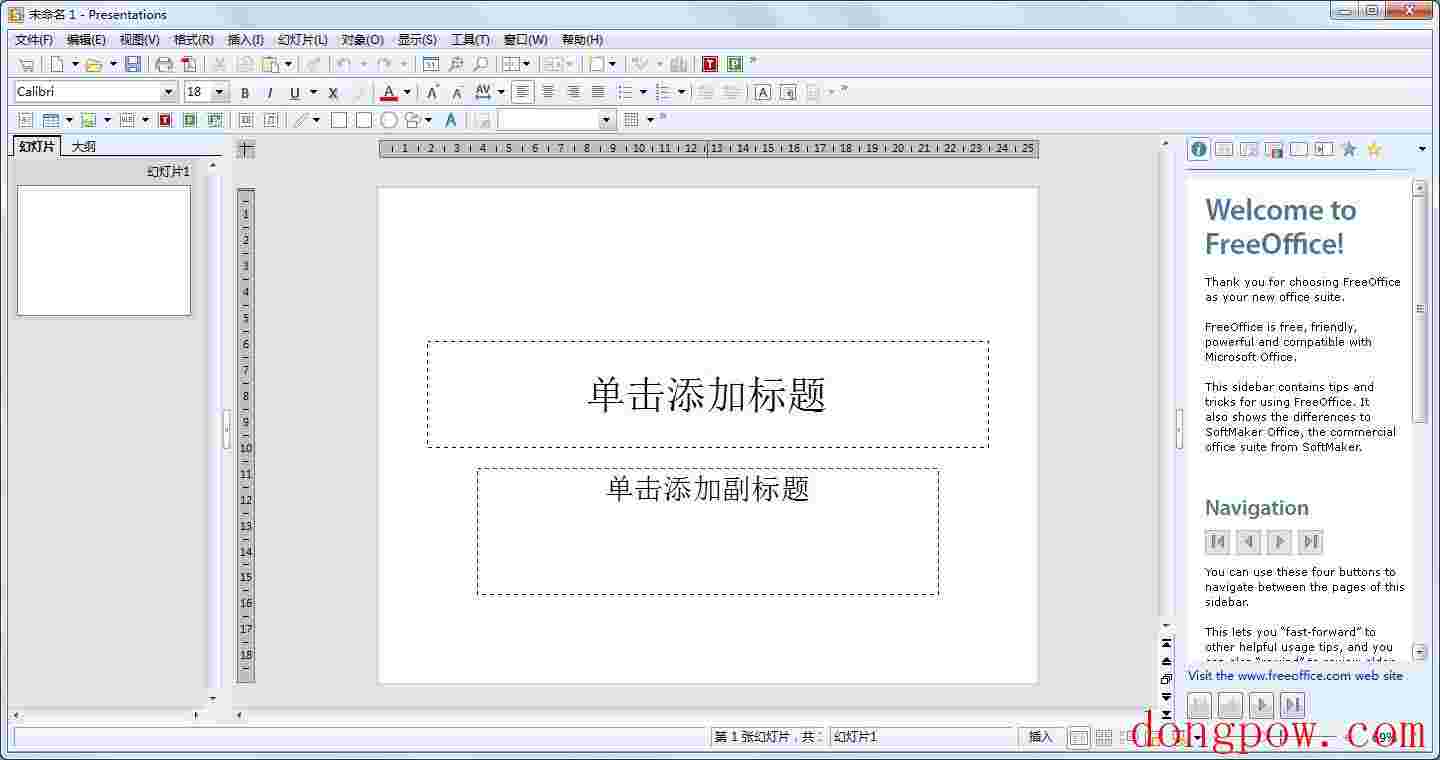Choose font color red A swatch

pos(389,92)
